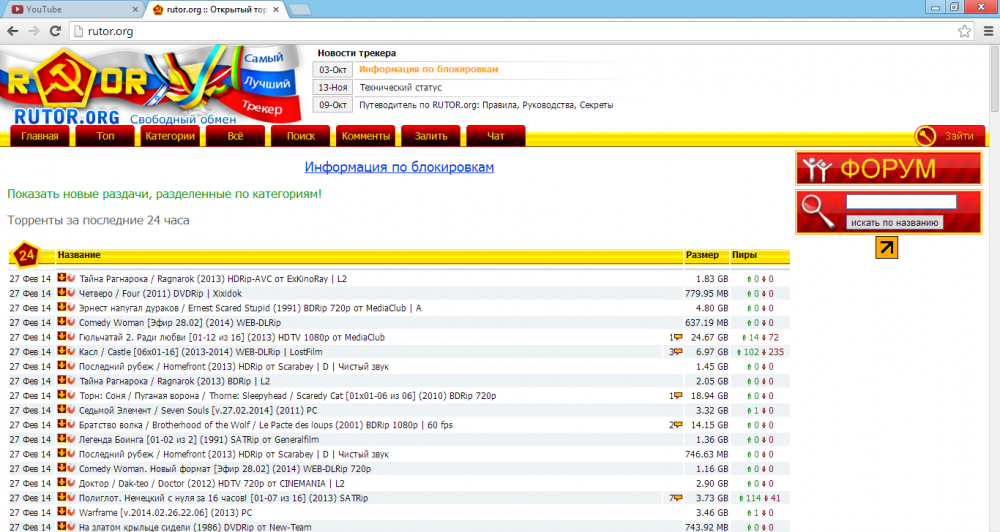Open Путеводитель по RUTOR.org news link

click(486, 105)
